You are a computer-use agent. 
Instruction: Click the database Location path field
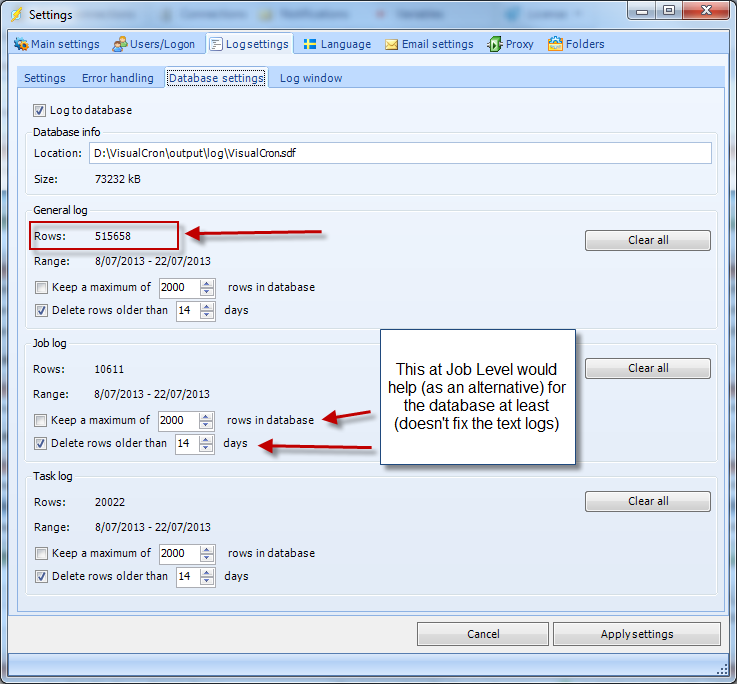point(400,153)
